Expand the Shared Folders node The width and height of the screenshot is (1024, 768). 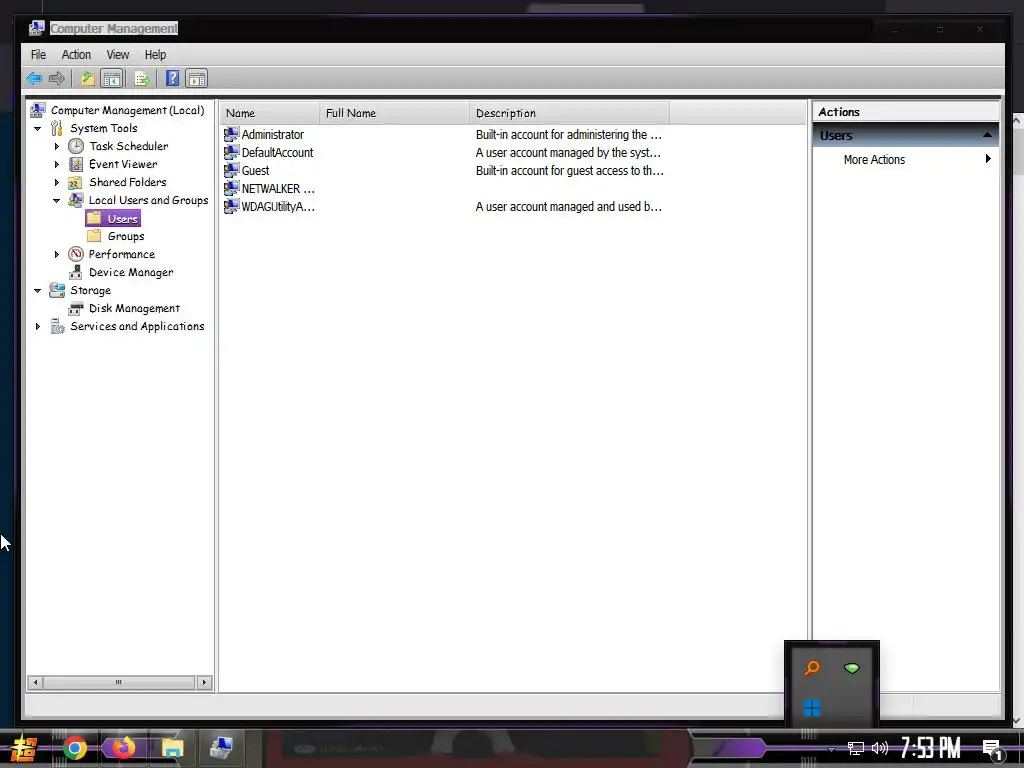point(57,182)
